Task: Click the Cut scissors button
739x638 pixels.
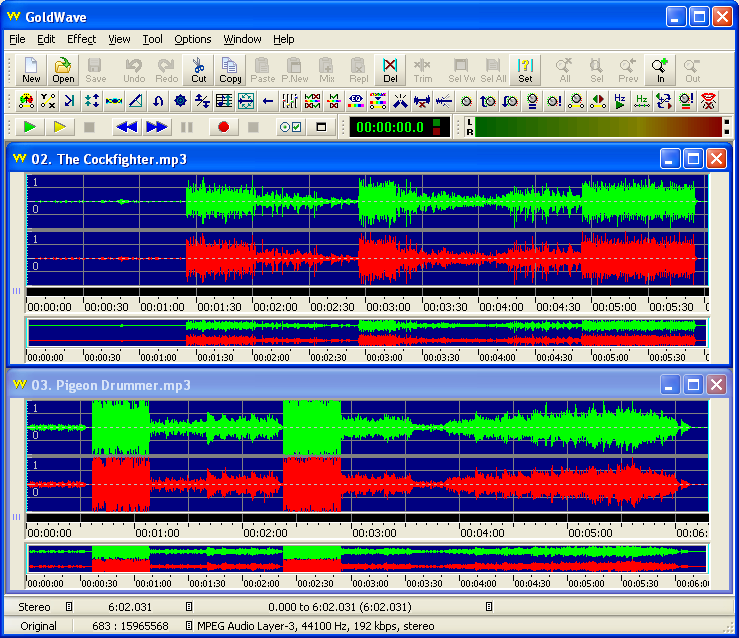Action: tap(198, 70)
